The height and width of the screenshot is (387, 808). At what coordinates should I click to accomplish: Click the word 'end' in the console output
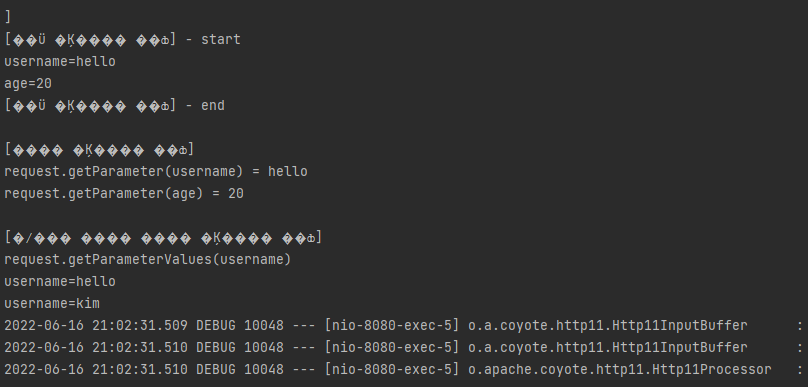coord(213,106)
